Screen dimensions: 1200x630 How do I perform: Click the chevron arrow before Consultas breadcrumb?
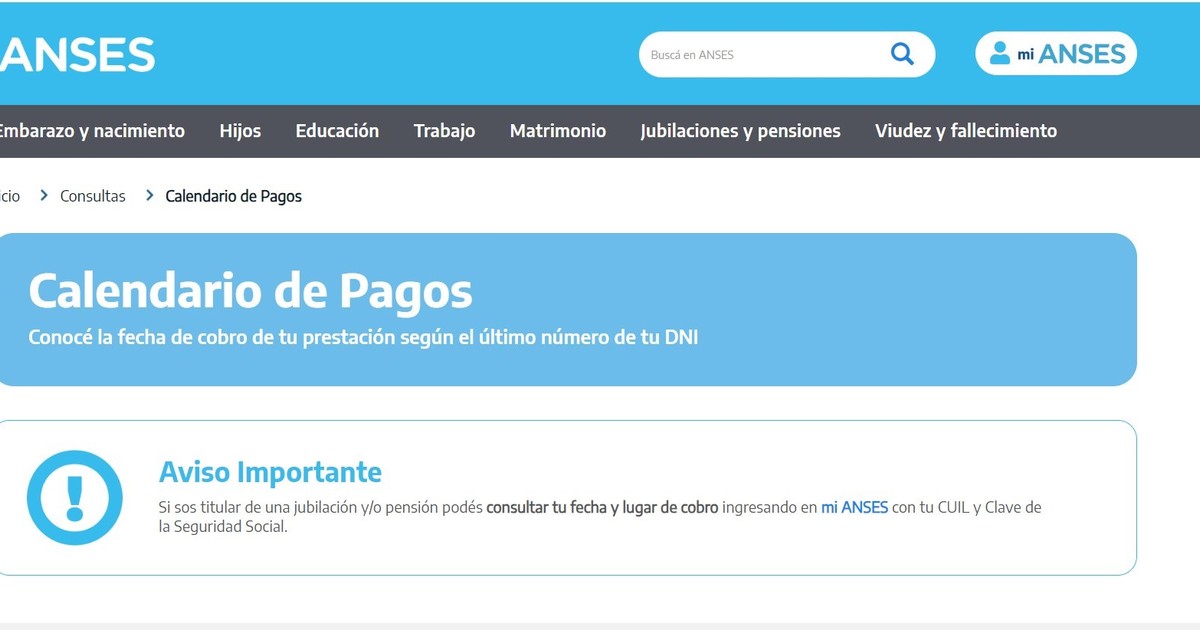pyautogui.click(x=44, y=196)
